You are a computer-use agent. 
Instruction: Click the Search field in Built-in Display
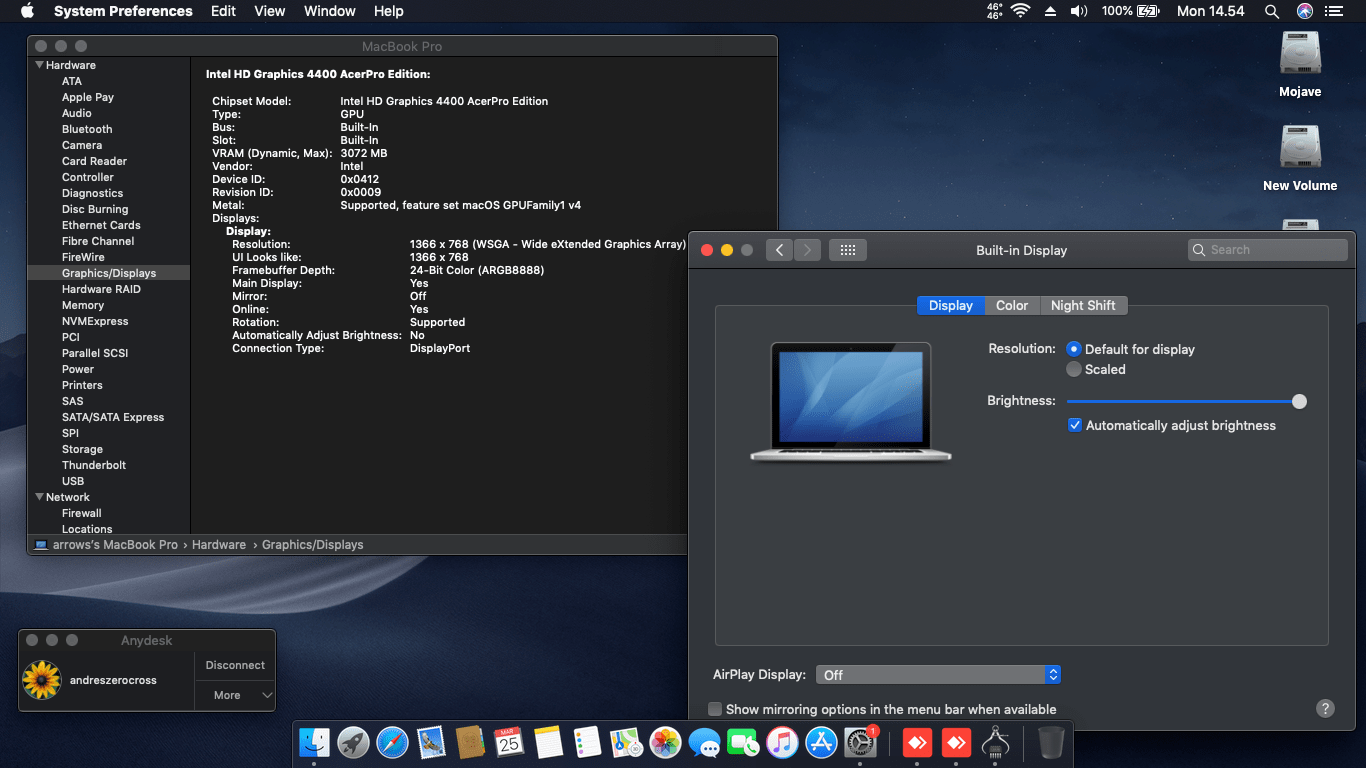(x=1267, y=249)
